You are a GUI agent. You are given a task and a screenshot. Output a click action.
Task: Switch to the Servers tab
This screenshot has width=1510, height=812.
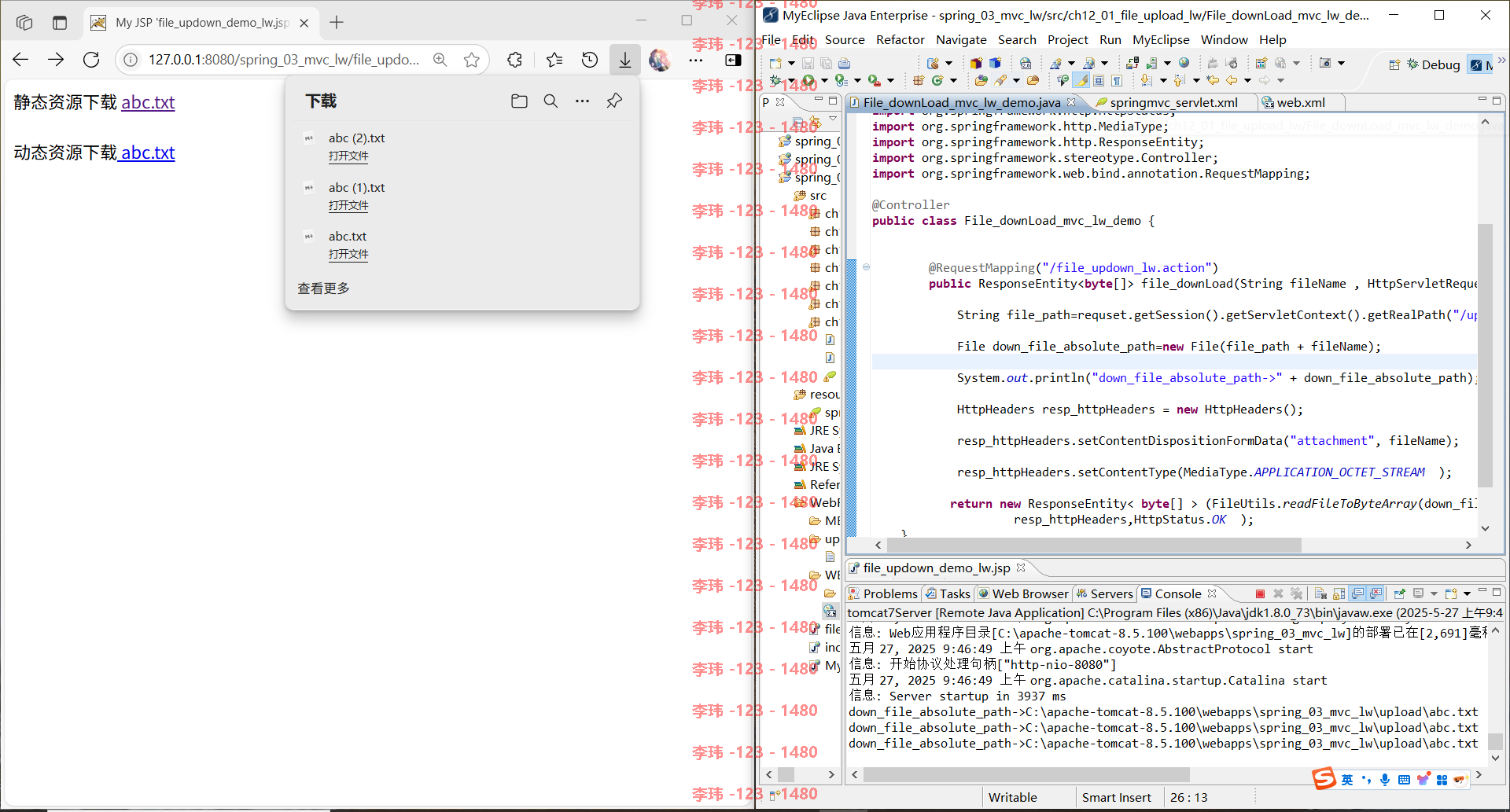(1105, 593)
